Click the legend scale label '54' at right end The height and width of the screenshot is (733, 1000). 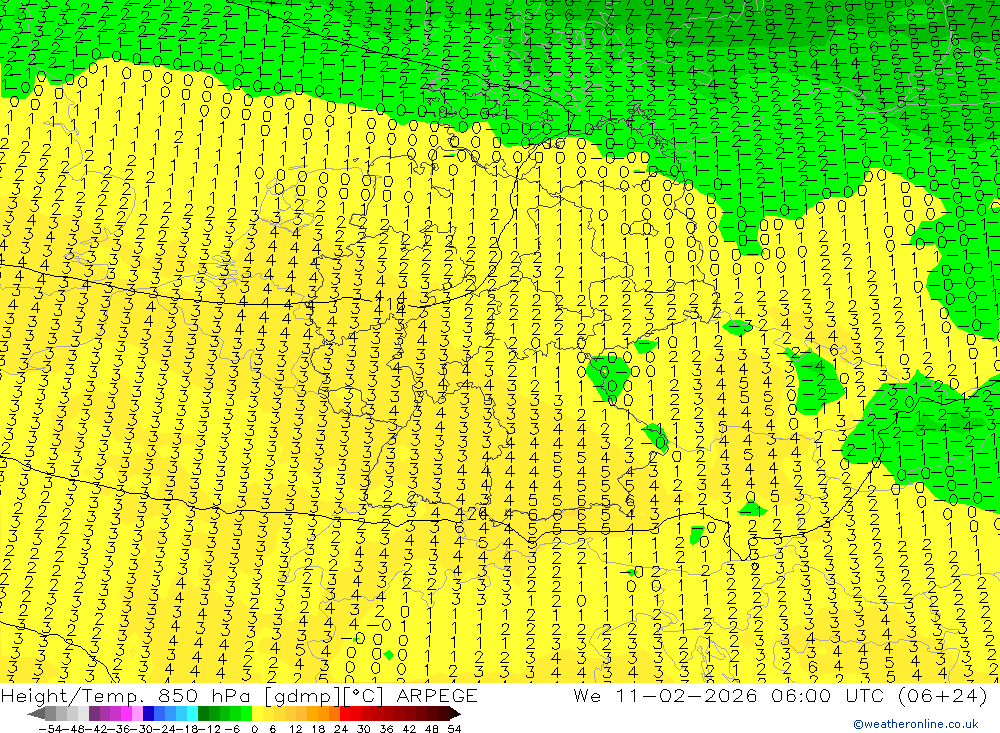(x=454, y=729)
